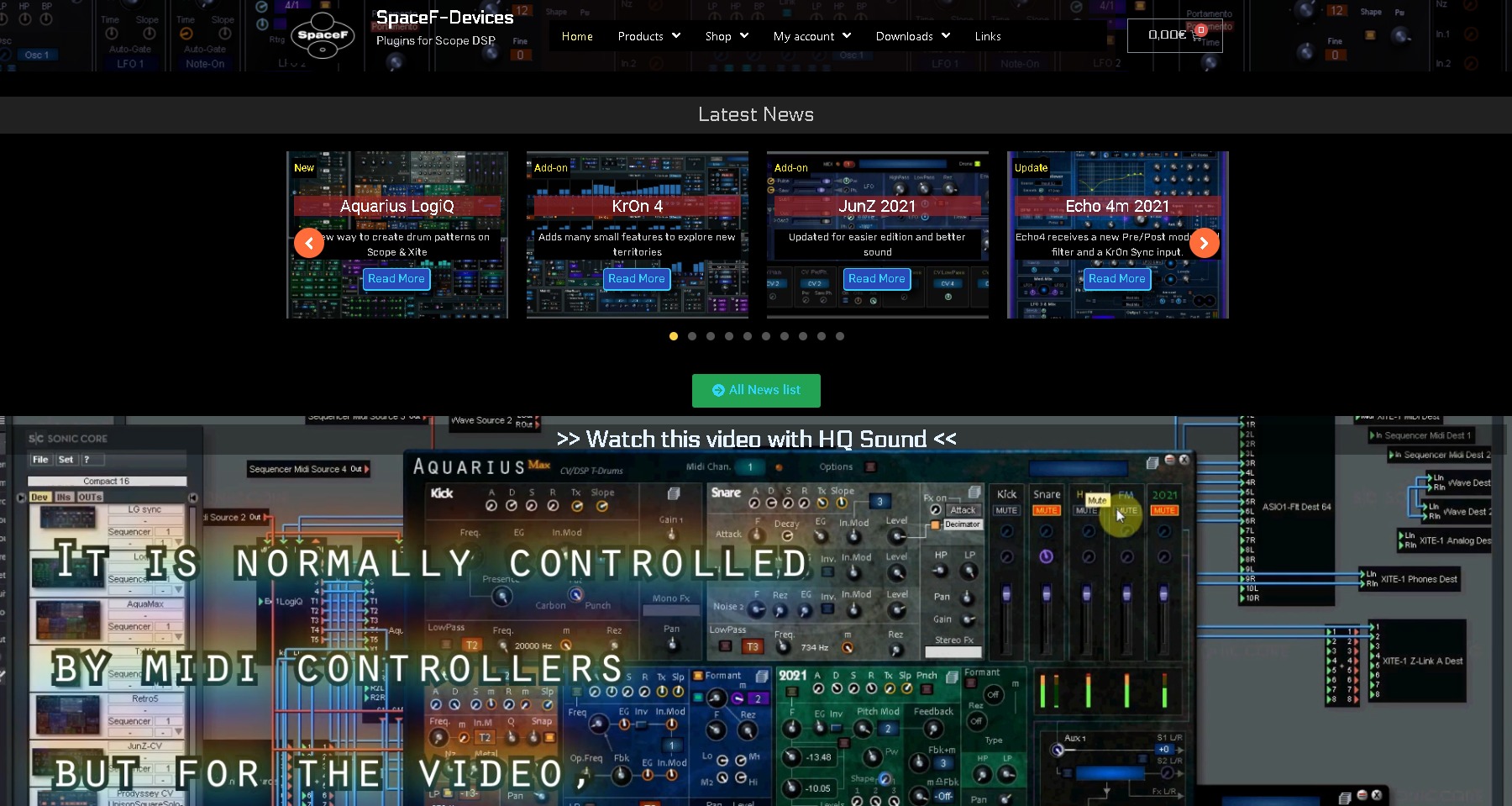
Task: Click the carousel next arrow
Action: [1204, 243]
